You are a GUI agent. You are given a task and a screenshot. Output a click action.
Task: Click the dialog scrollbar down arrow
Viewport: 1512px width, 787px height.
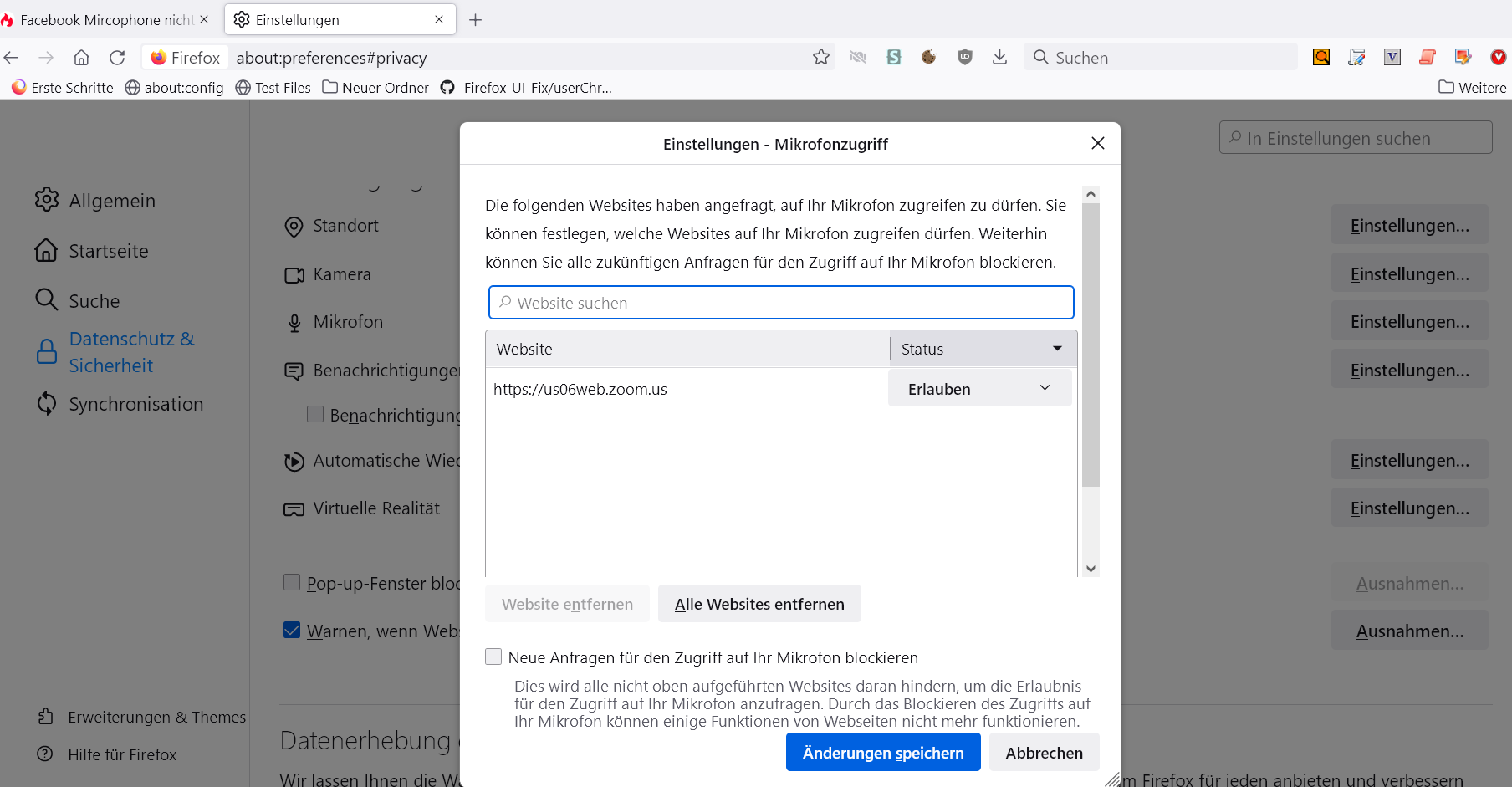(x=1091, y=569)
